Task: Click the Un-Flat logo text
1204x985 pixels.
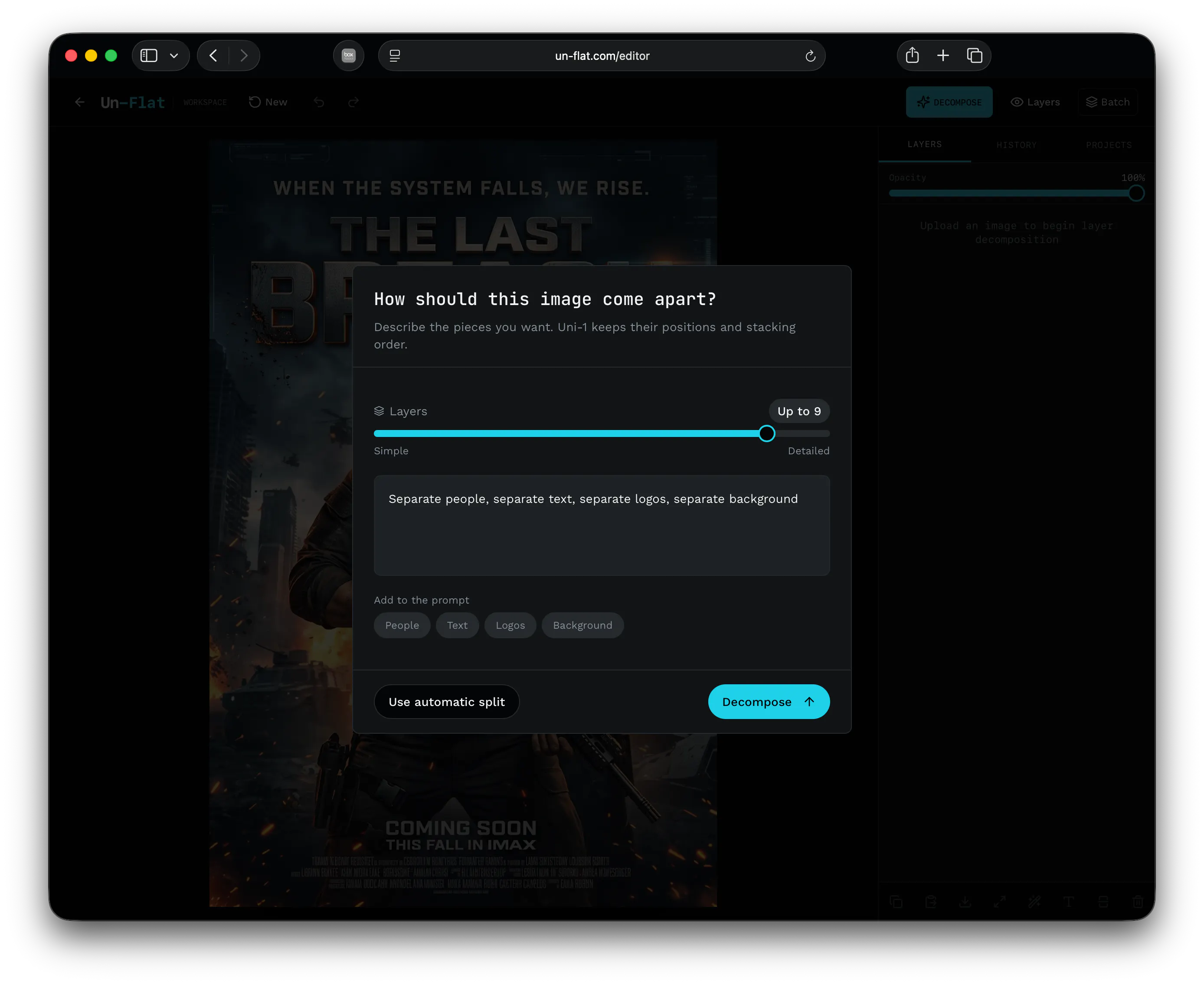Action: [x=133, y=102]
